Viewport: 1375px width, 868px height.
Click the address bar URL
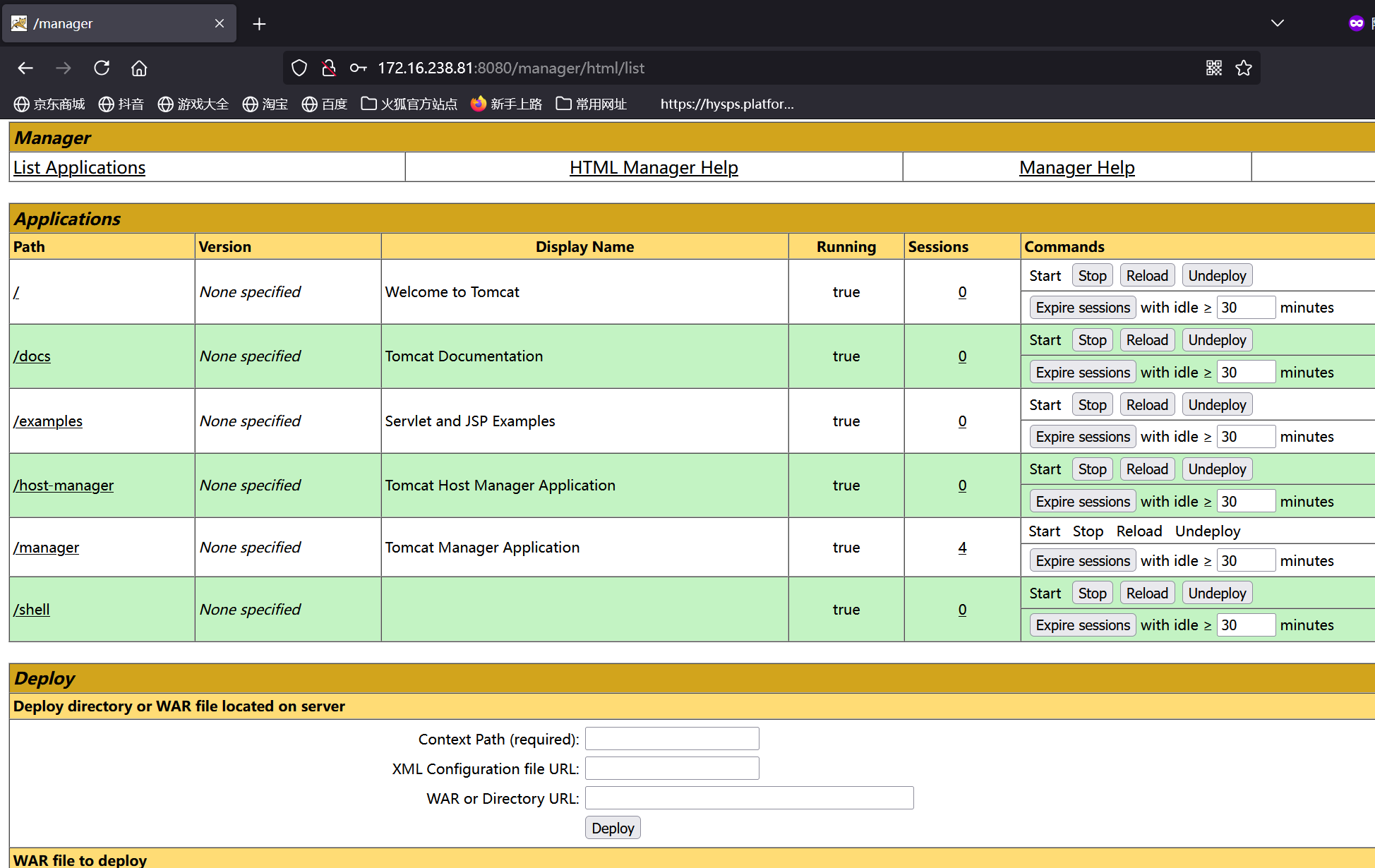coord(511,68)
